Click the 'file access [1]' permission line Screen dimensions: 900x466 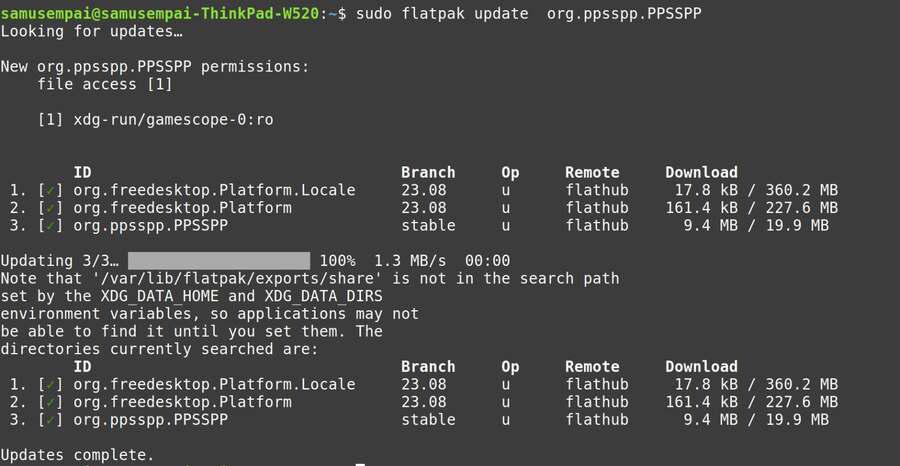pos(105,85)
